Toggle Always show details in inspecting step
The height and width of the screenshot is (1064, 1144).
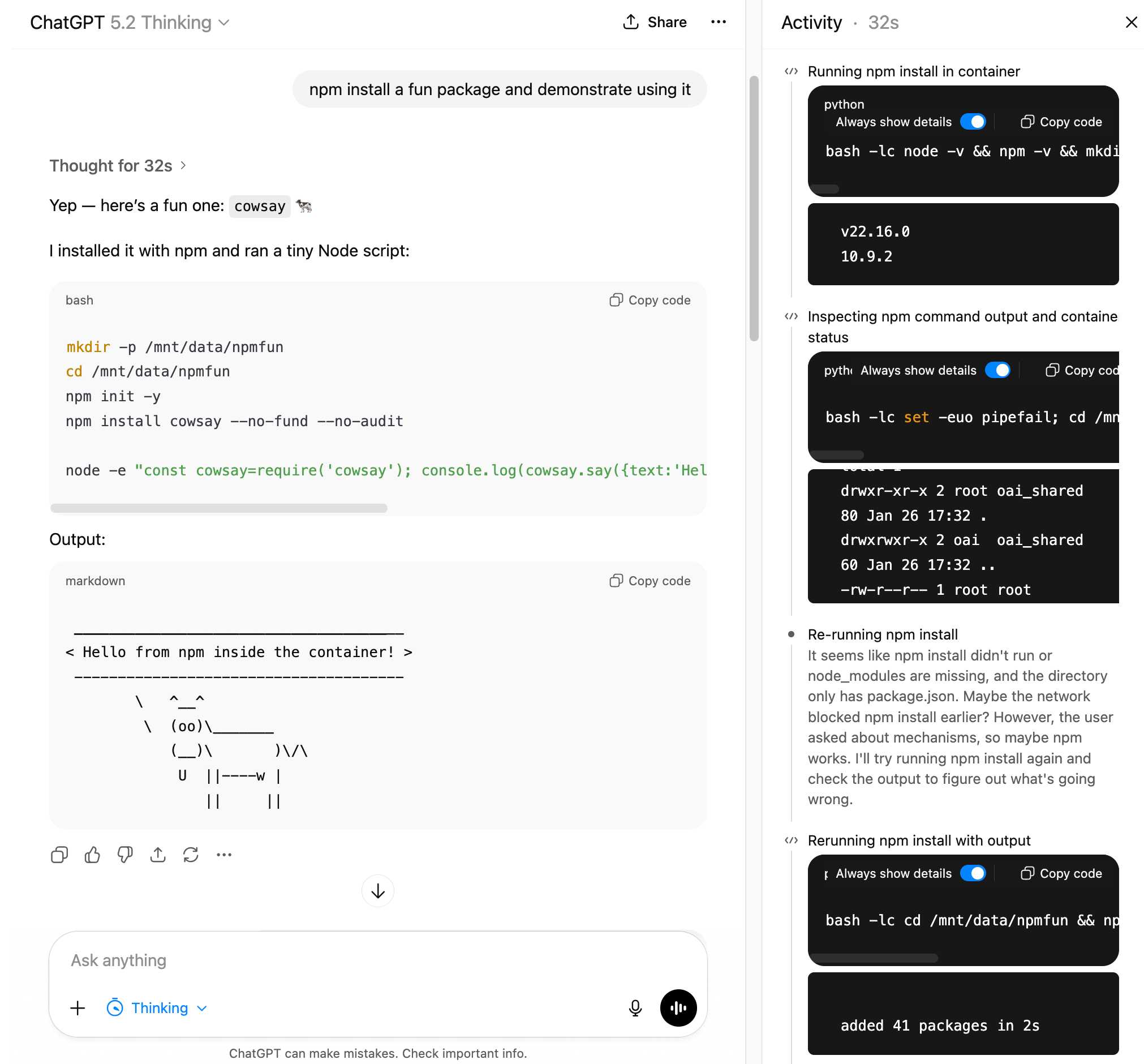(x=1000, y=370)
